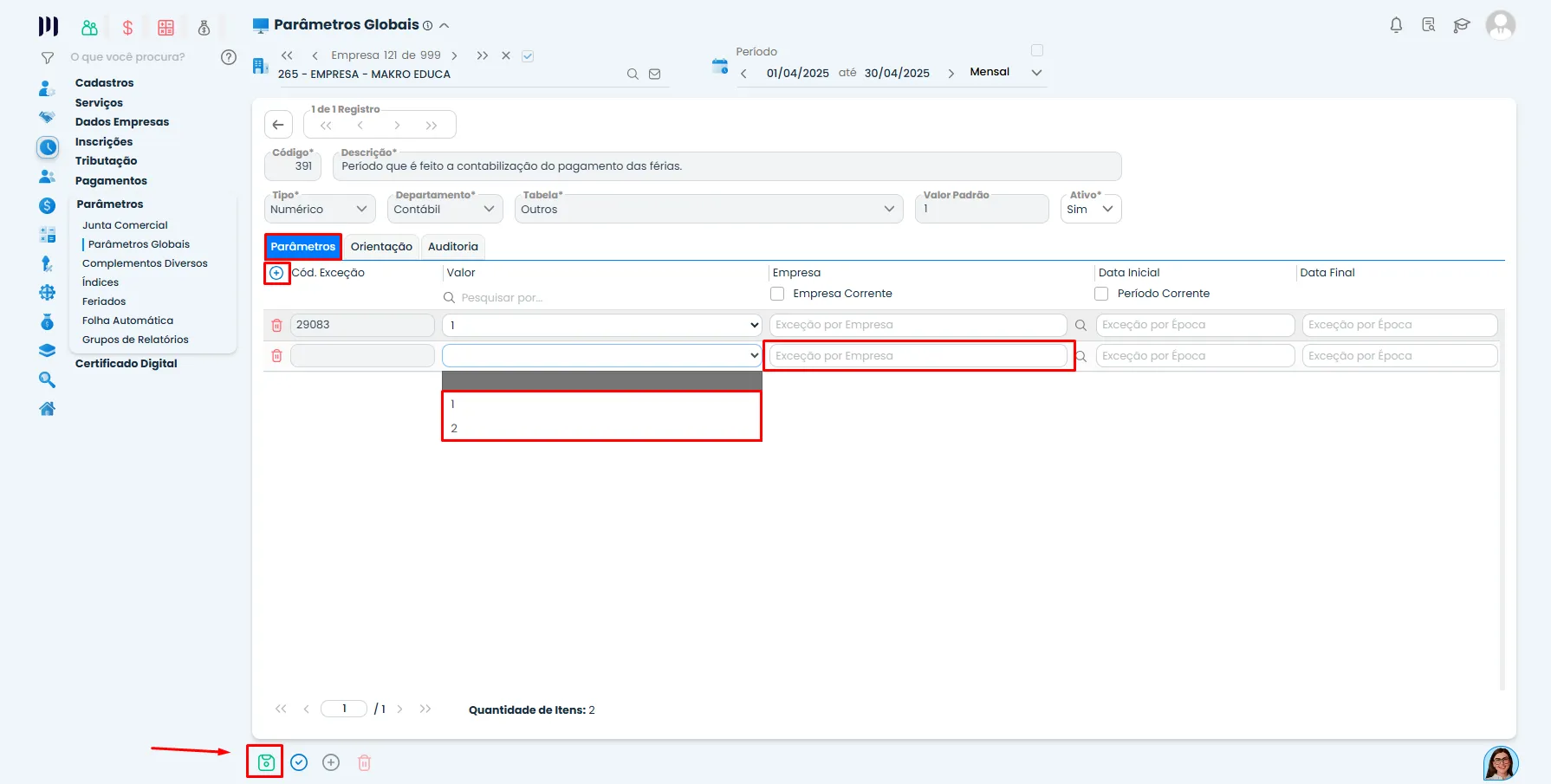
Task: Toggle the checkbox above the Mensal dropdown
Action: coord(1037,50)
